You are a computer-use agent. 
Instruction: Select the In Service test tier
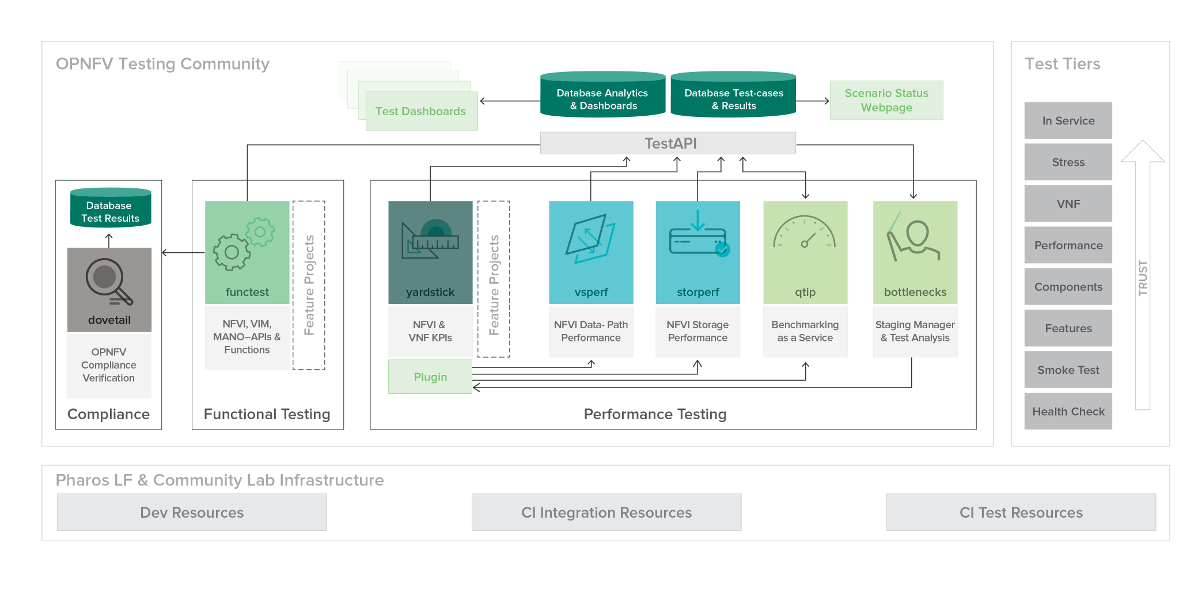coord(1068,121)
